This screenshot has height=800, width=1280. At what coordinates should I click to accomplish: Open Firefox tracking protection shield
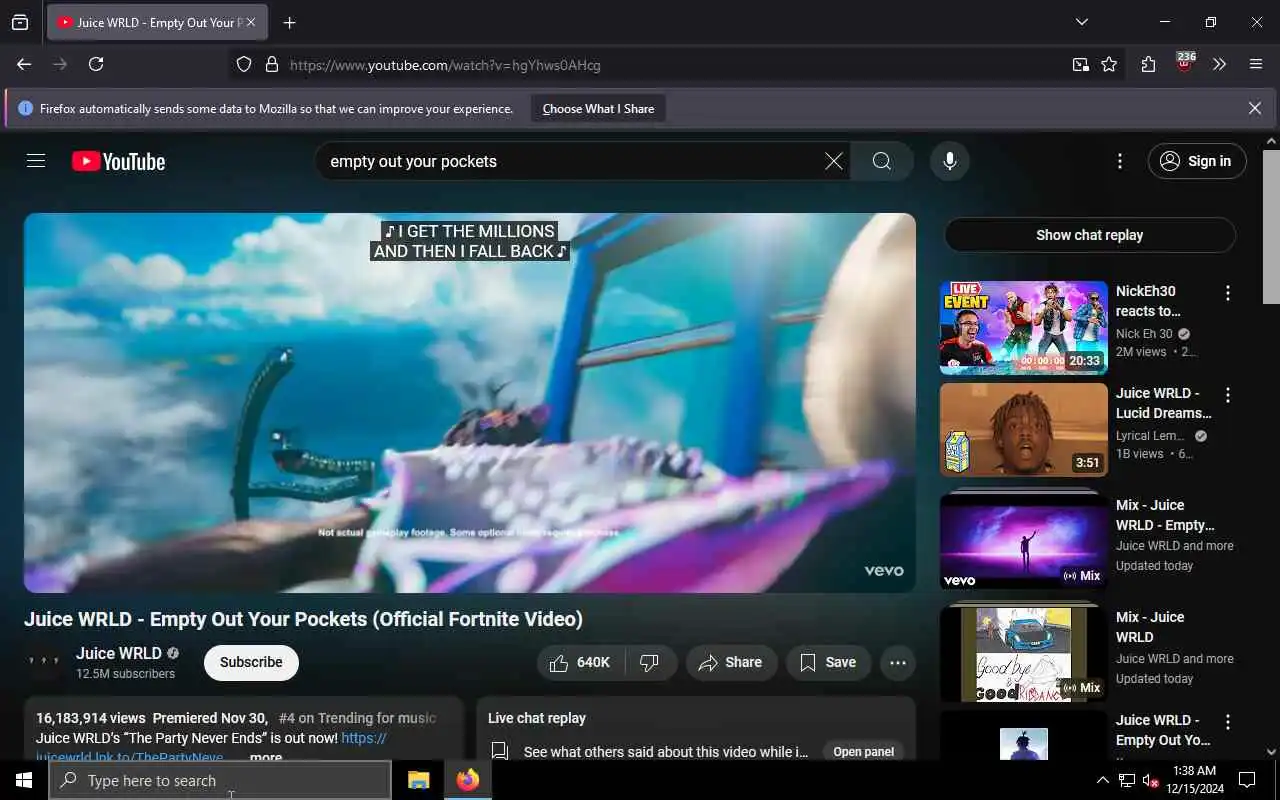pos(244,65)
